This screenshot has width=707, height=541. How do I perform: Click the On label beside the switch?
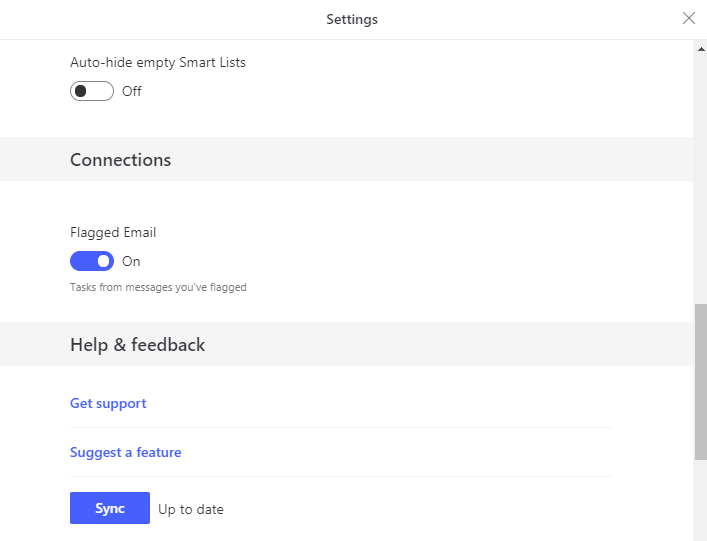[131, 261]
